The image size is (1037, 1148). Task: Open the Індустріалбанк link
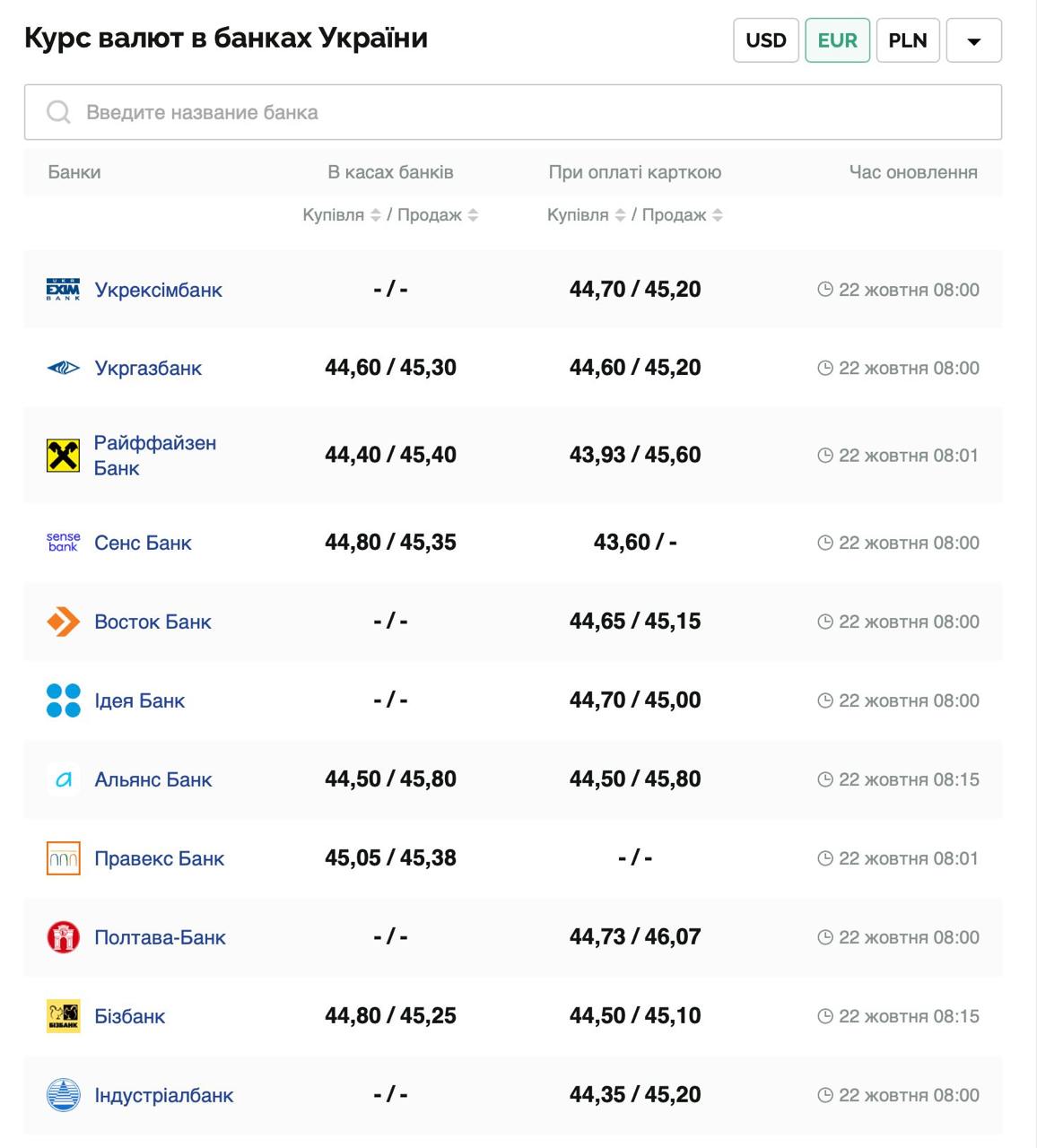pos(164,1095)
